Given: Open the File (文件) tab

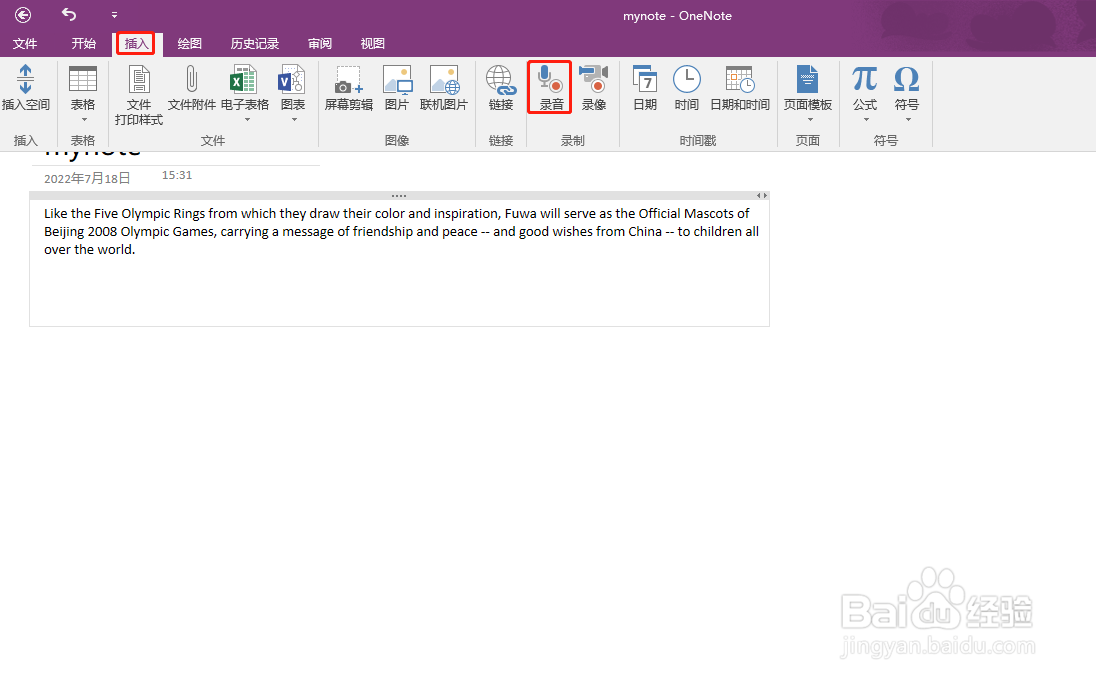Looking at the screenshot, I should point(25,43).
